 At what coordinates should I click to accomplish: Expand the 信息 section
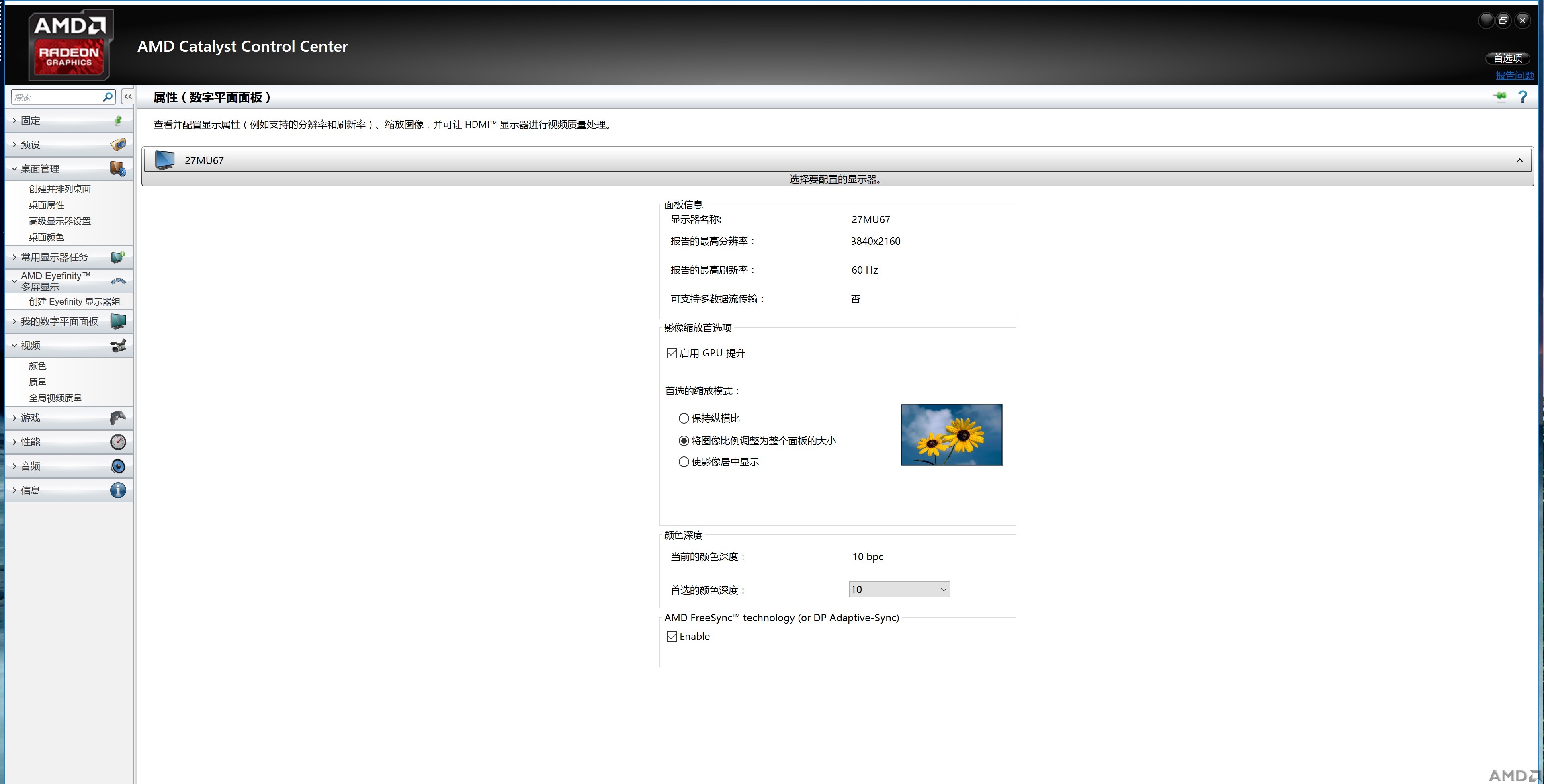[14, 490]
